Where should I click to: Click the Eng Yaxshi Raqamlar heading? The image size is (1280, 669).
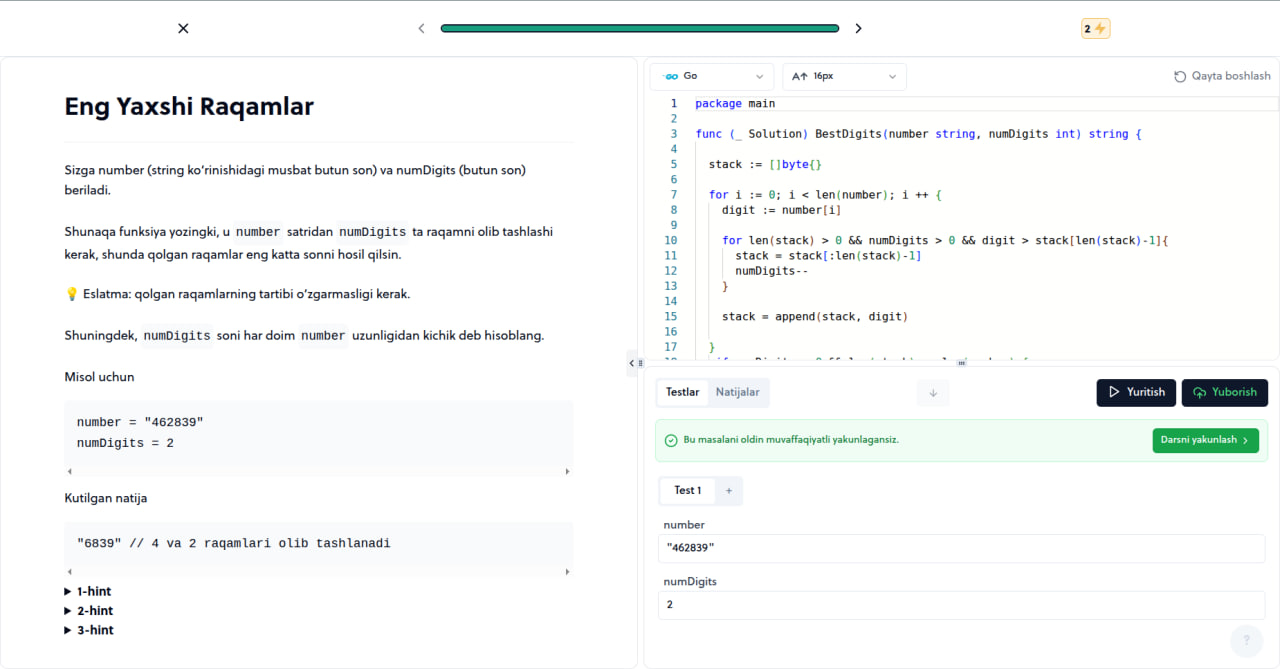click(x=189, y=106)
